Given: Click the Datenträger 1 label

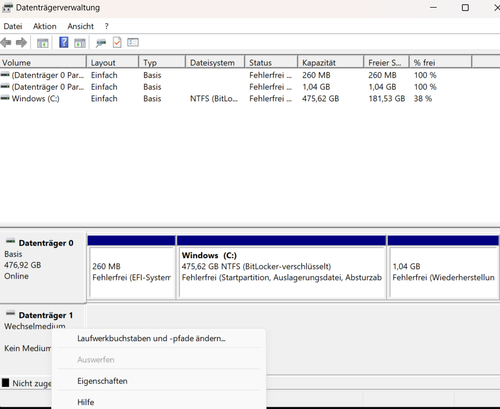Looking at the screenshot, I should click(x=46, y=315).
